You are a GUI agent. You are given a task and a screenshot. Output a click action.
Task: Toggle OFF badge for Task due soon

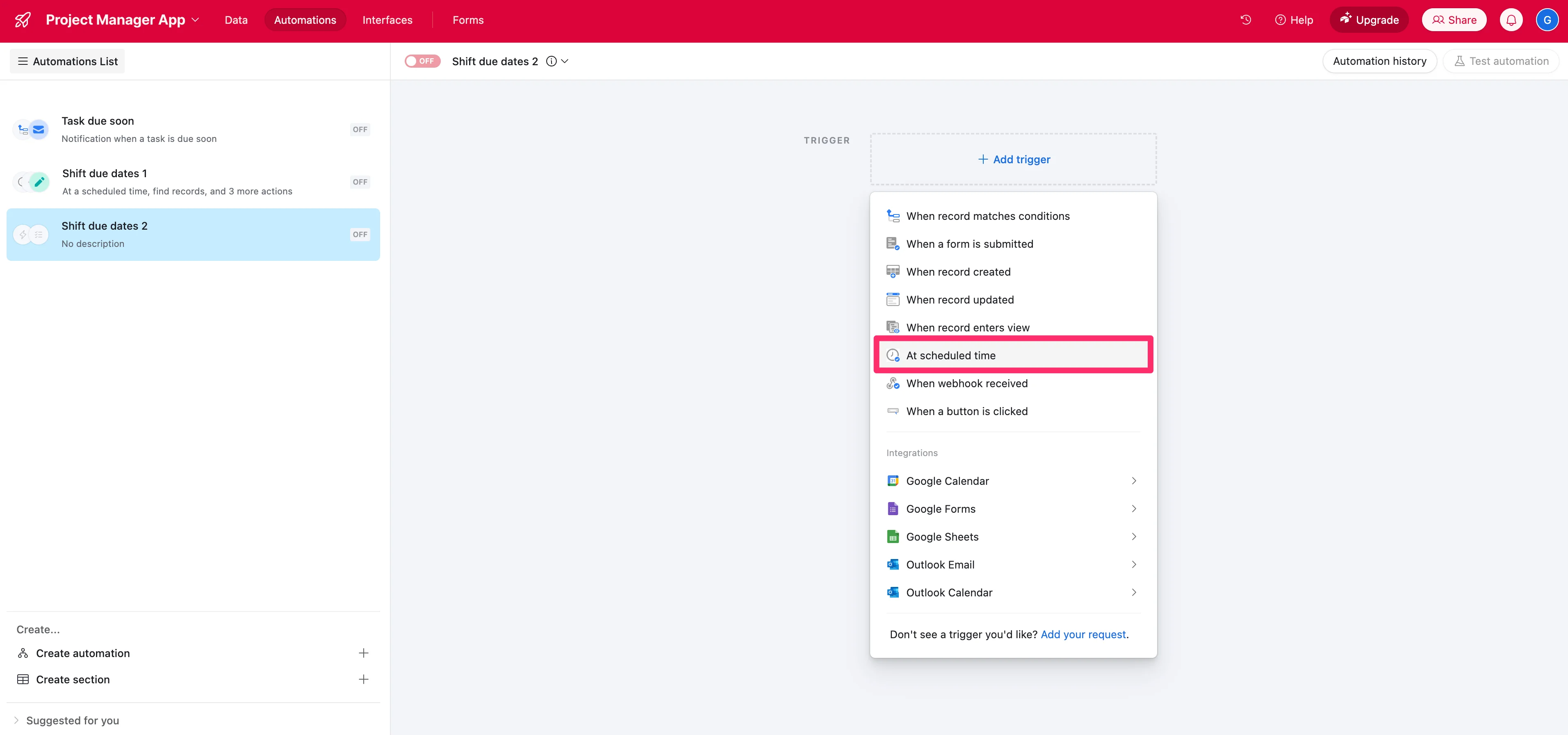pyautogui.click(x=360, y=129)
